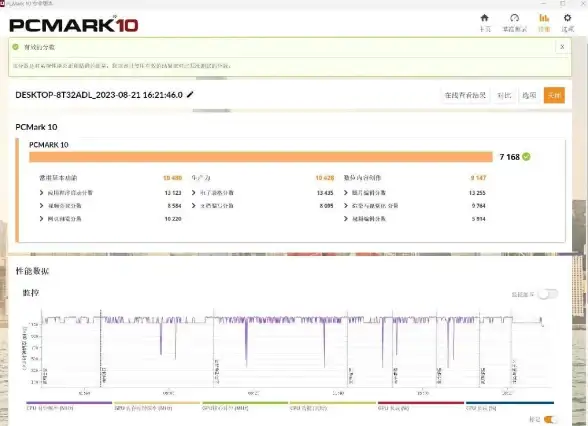
Task: Click dashed marker line in monitoring chart
Action: coord(100,348)
